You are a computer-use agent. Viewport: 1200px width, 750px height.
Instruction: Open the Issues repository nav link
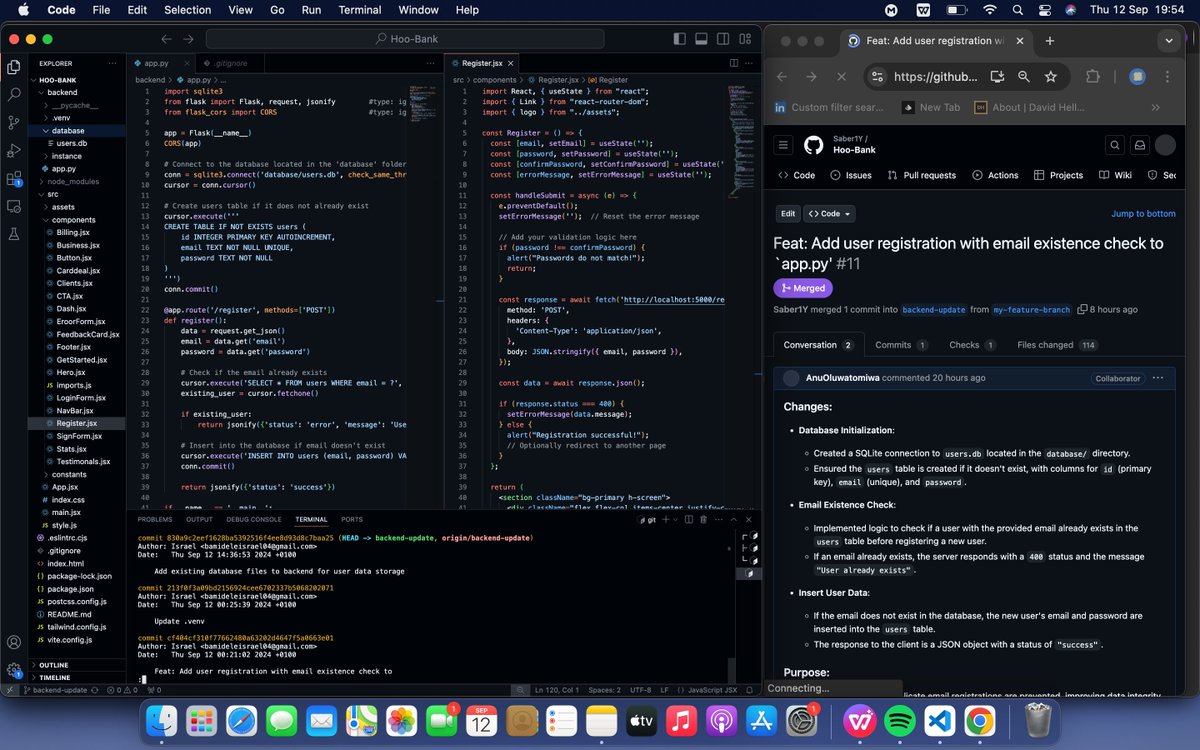(x=850, y=175)
